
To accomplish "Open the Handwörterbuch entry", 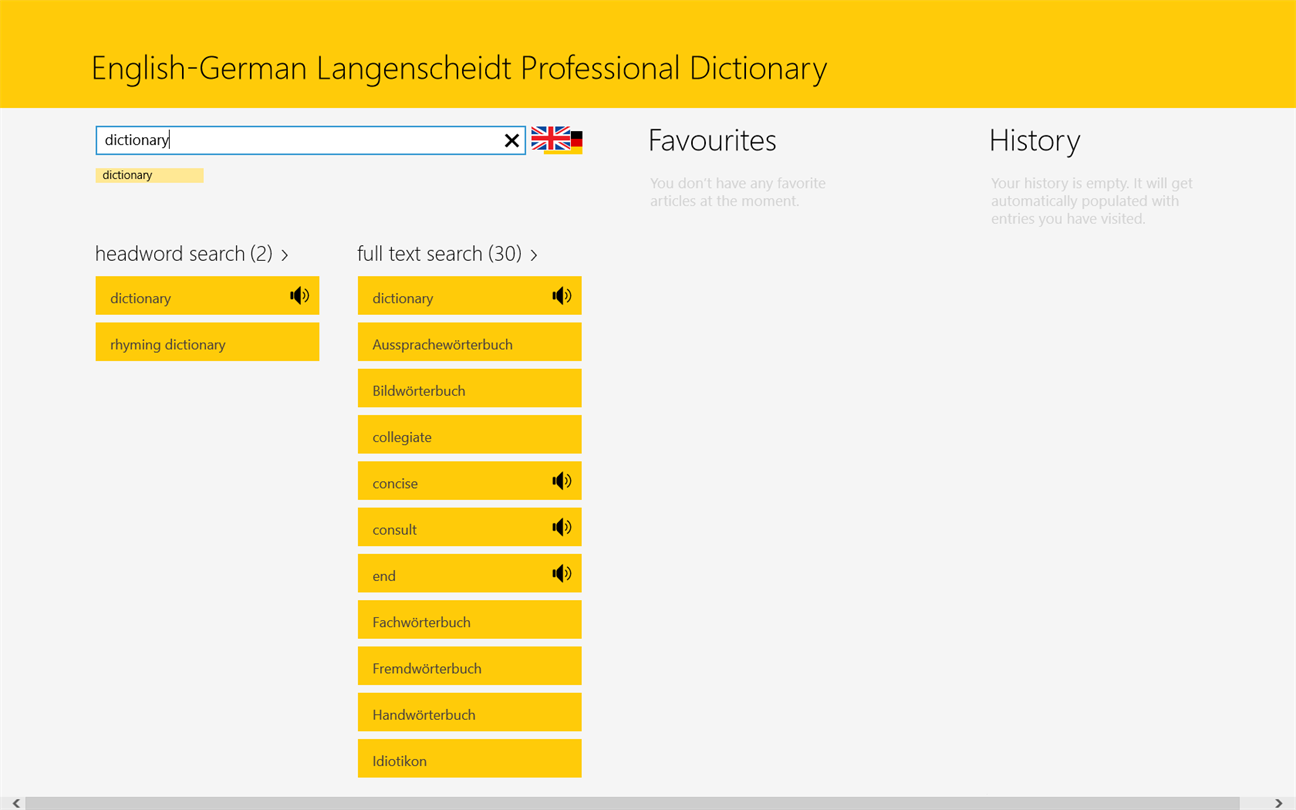I will 469,712.
